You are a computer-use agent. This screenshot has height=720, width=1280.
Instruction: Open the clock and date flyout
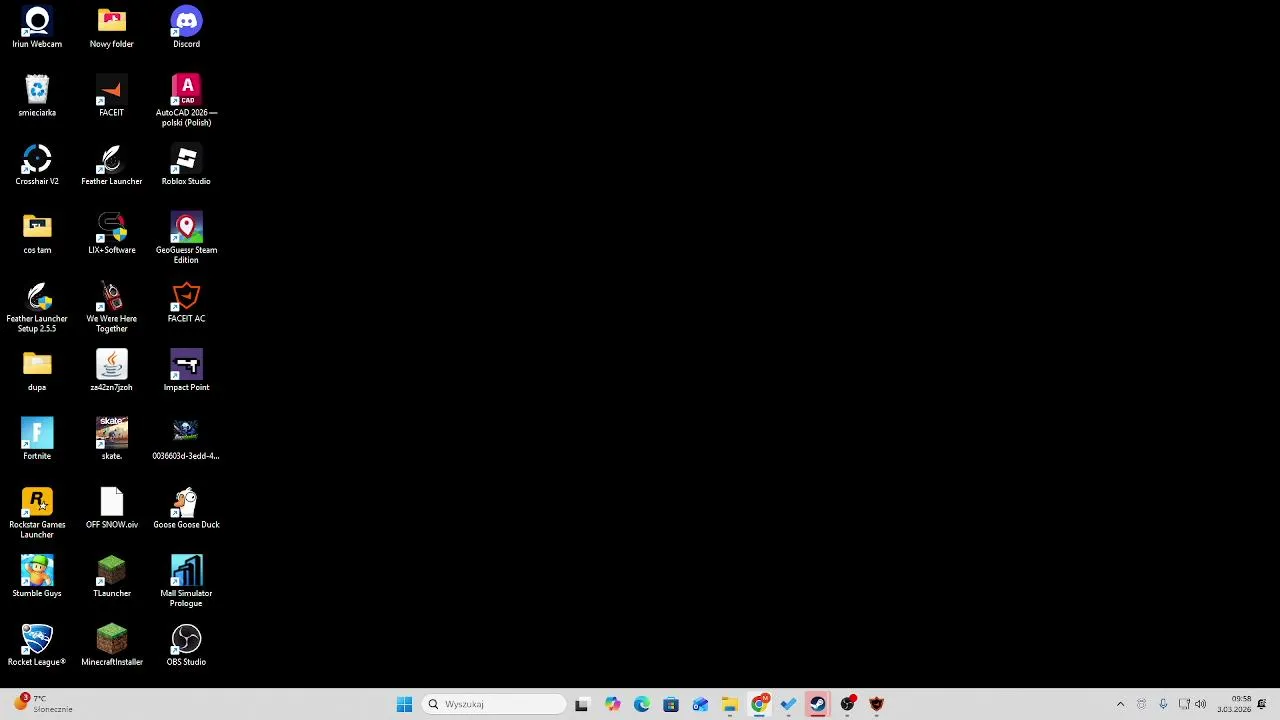point(1234,704)
